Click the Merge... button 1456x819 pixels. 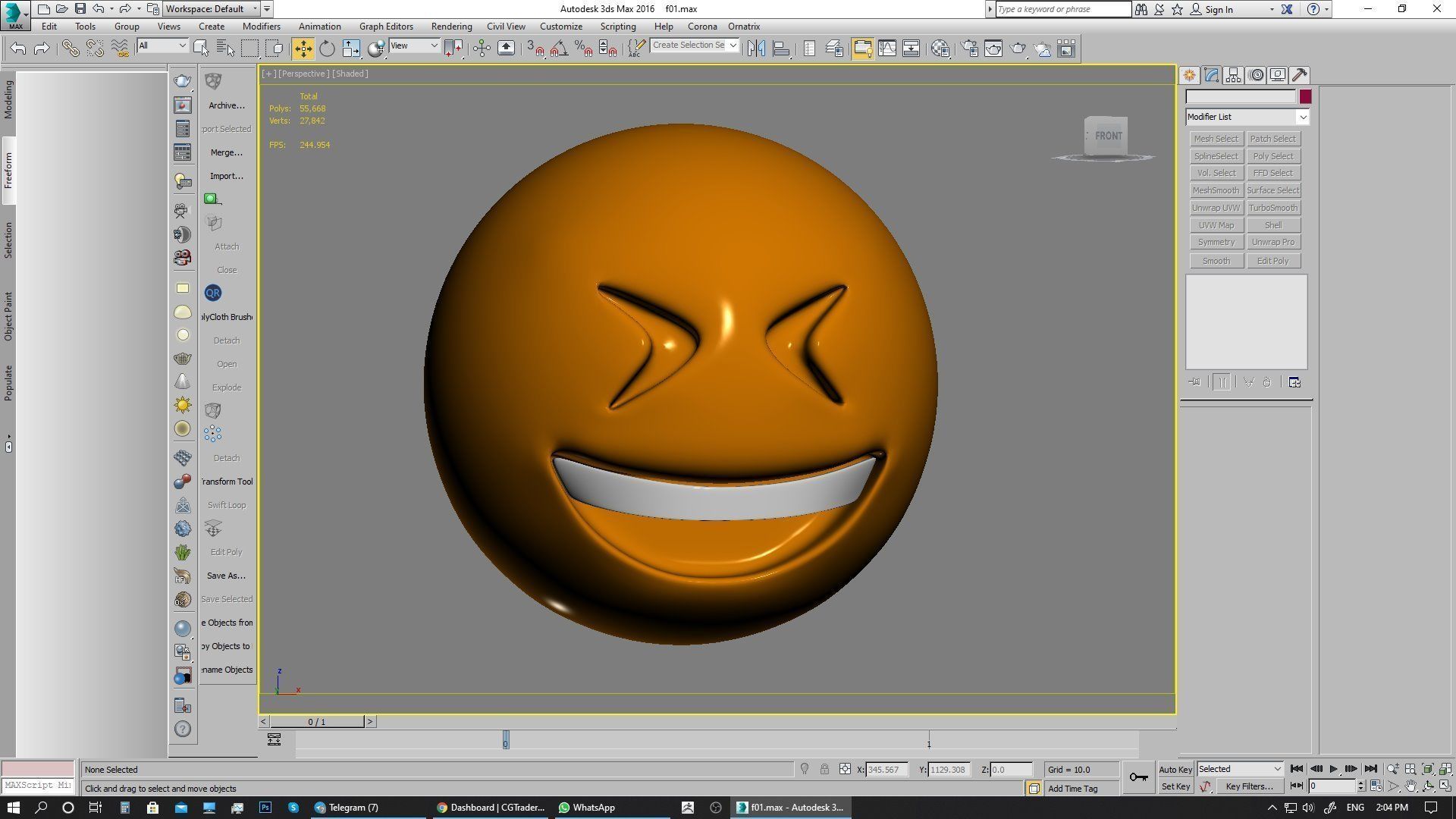pyautogui.click(x=227, y=152)
